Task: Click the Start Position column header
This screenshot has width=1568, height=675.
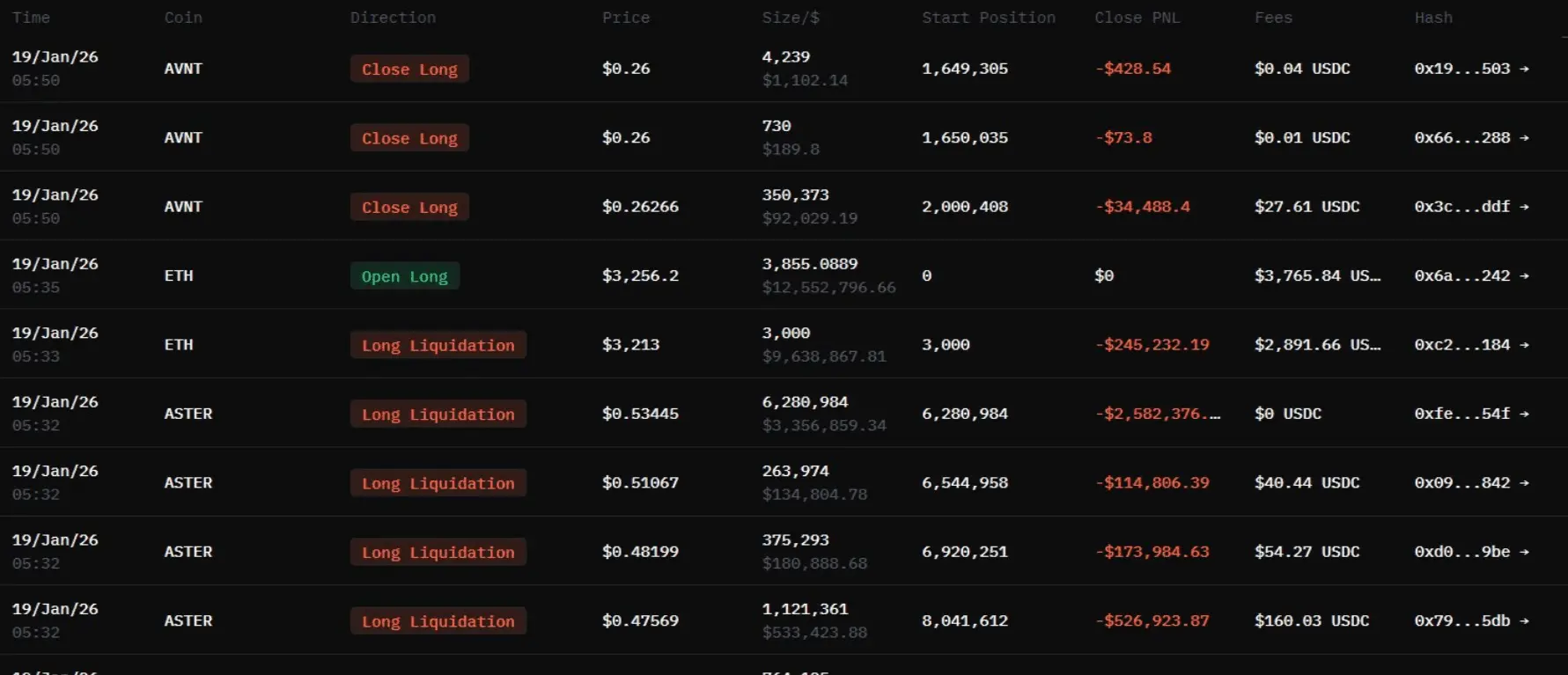Action: (x=988, y=18)
